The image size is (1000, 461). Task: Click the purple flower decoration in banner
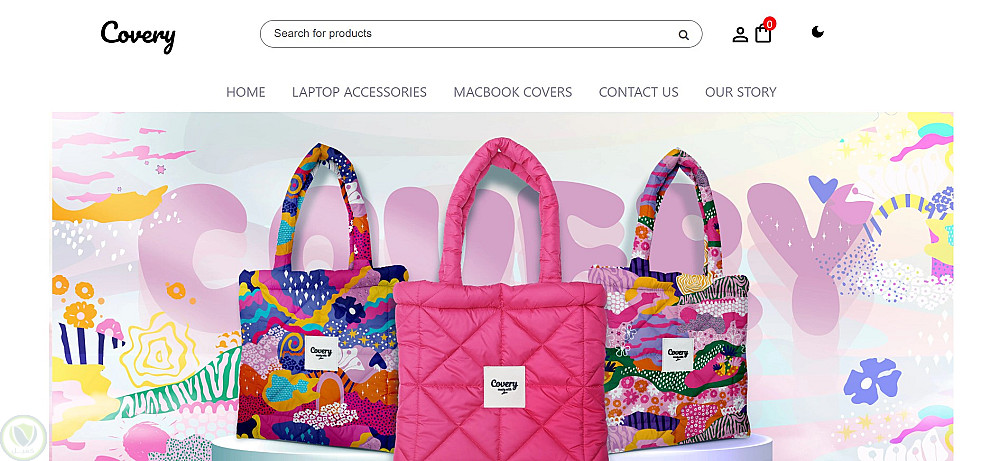872,381
